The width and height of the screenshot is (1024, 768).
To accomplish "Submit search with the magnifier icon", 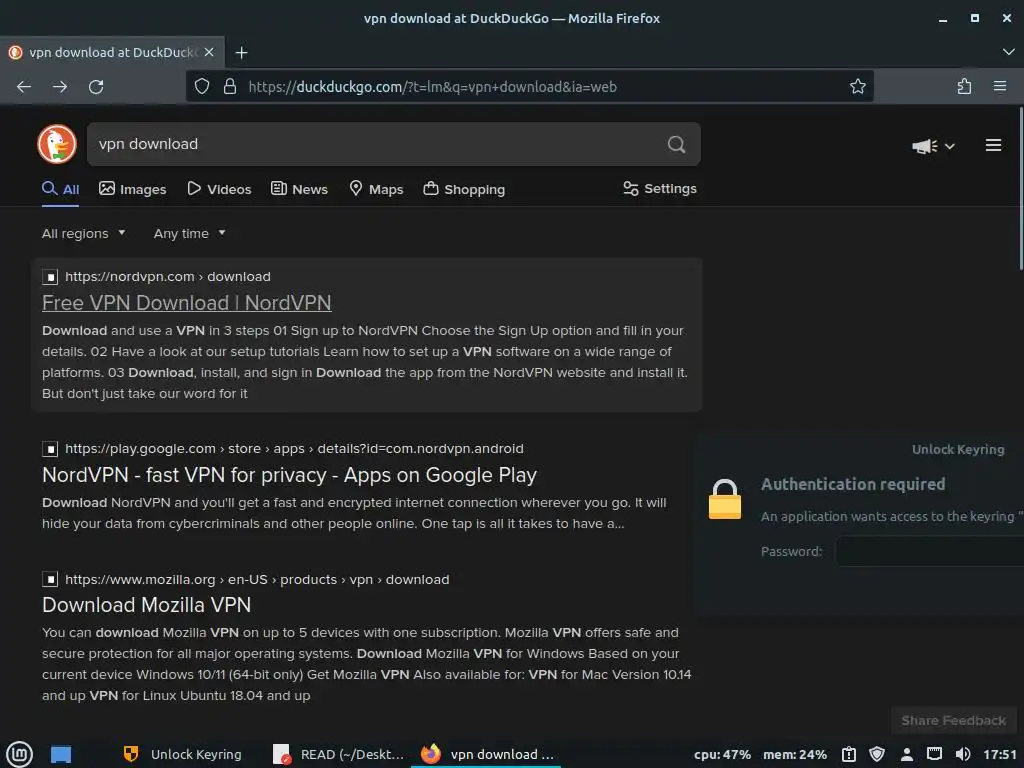I will pyautogui.click(x=677, y=144).
